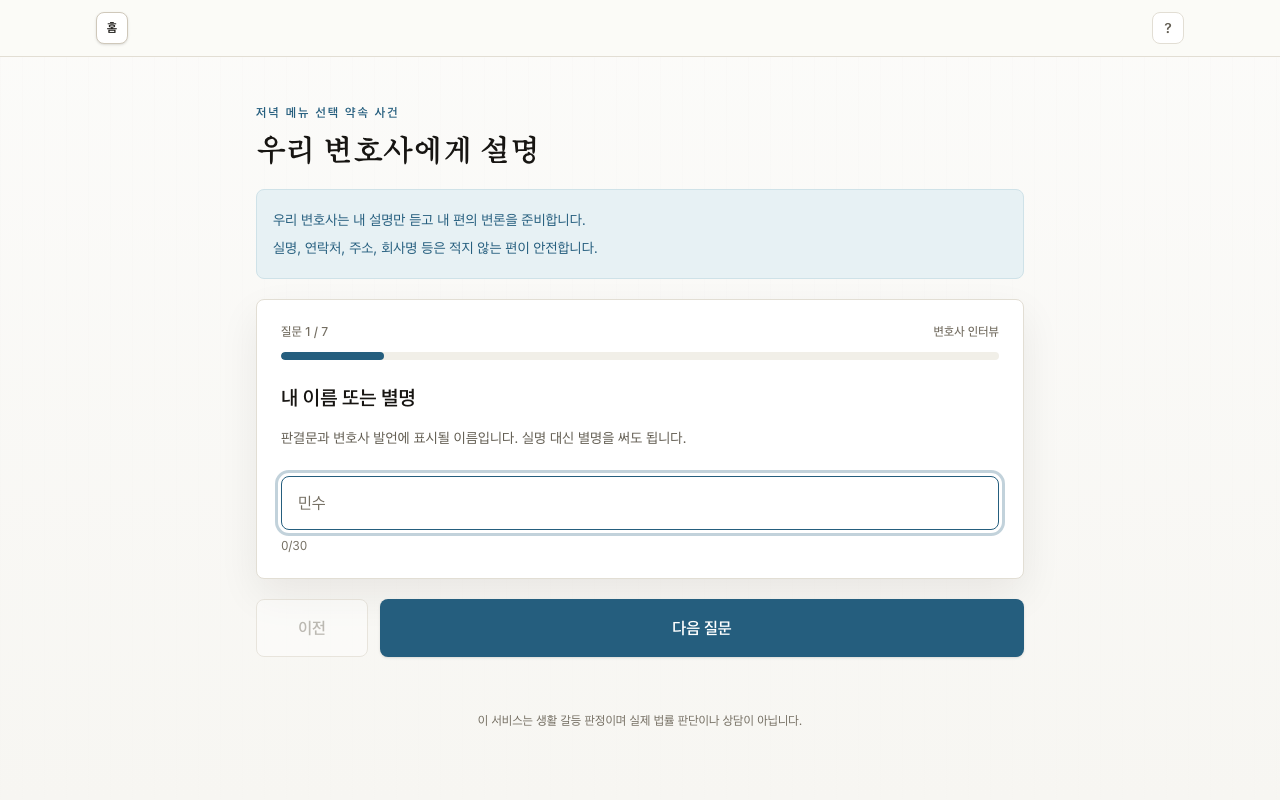The width and height of the screenshot is (1280, 800).
Task: Go to the 홈 home button
Action: [x=112, y=28]
